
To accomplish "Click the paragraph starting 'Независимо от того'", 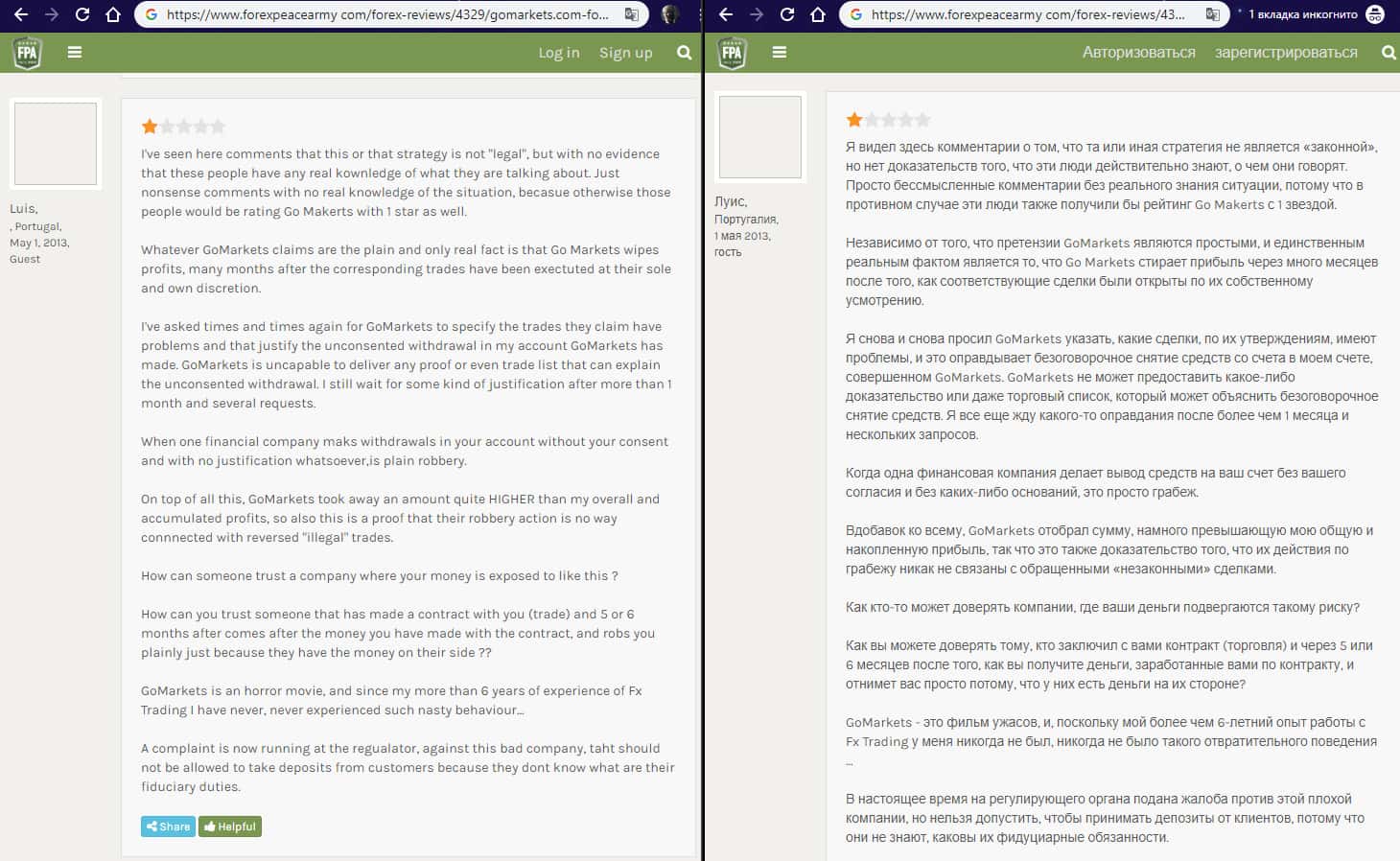I will click(x=1111, y=272).
